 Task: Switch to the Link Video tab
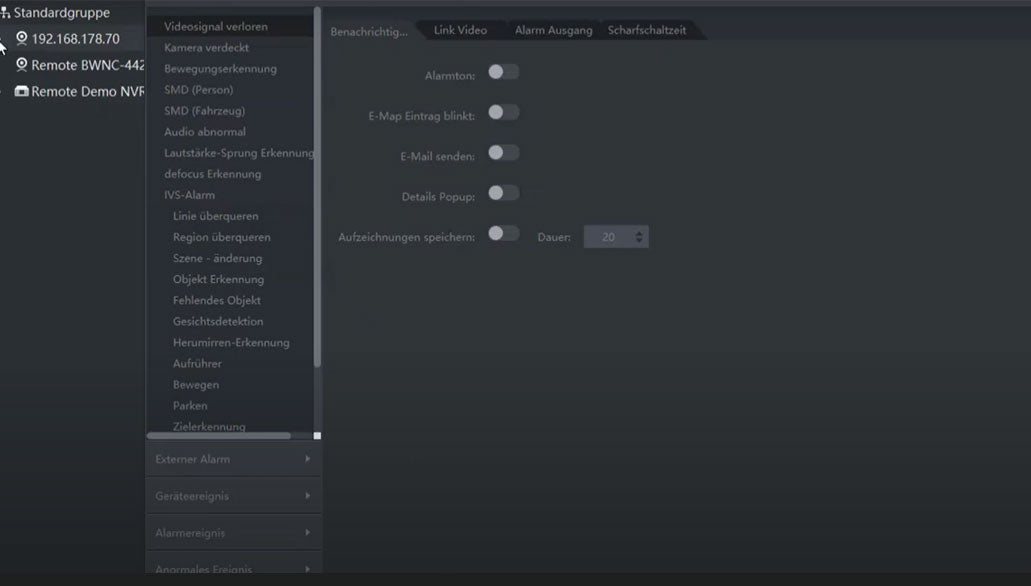pyautogui.click(x=460, y=30)
